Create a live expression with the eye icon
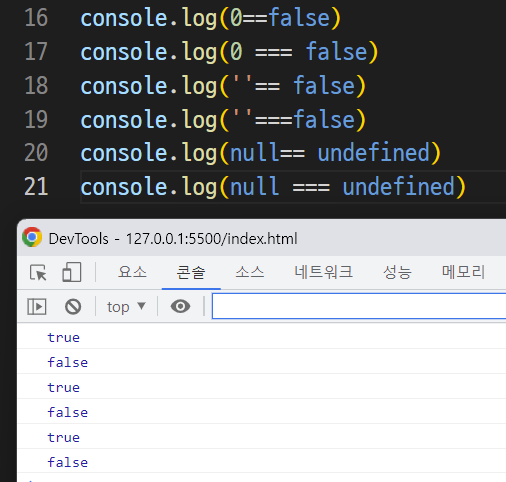Image resolution: width=506 pixels, height=482 pixels. pos(180,306)
